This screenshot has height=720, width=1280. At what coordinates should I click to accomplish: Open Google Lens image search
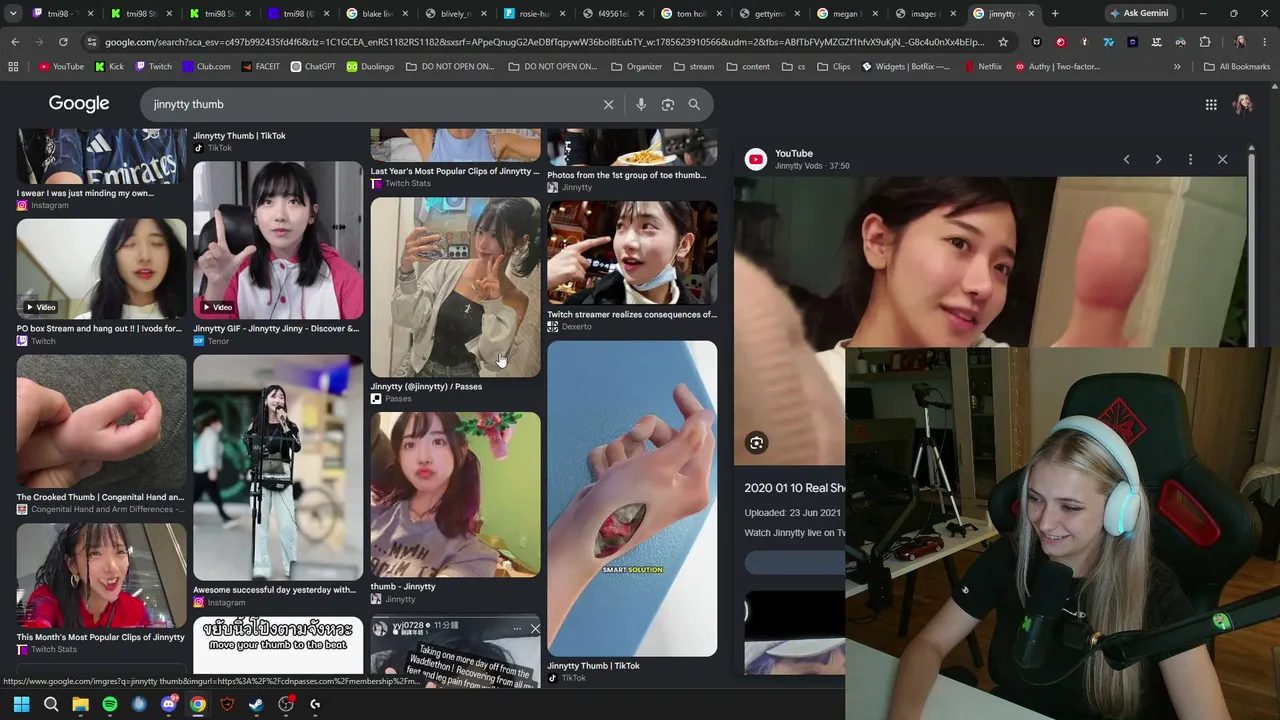click(x=668, y=104)
